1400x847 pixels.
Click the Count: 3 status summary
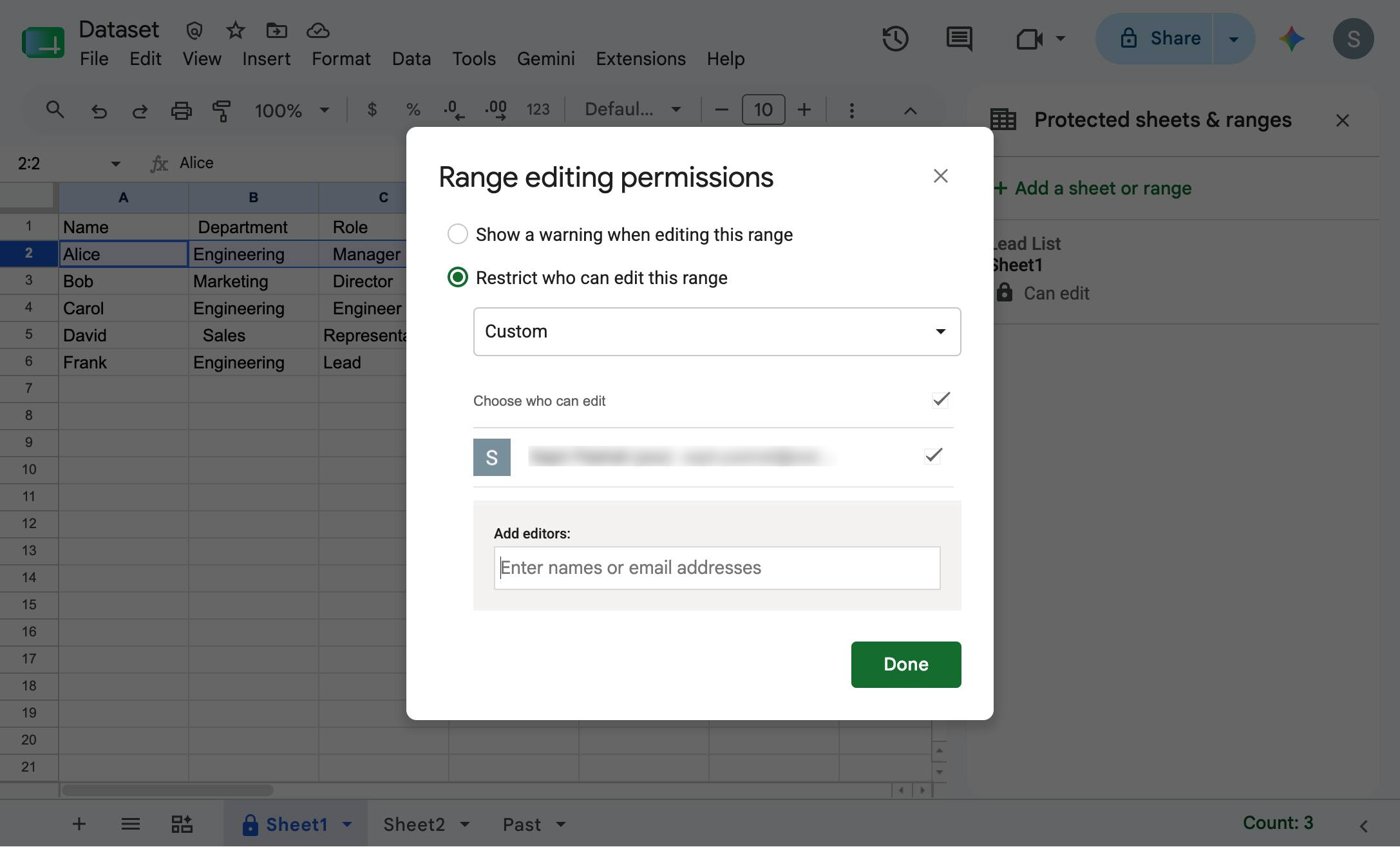point(1277,823)
